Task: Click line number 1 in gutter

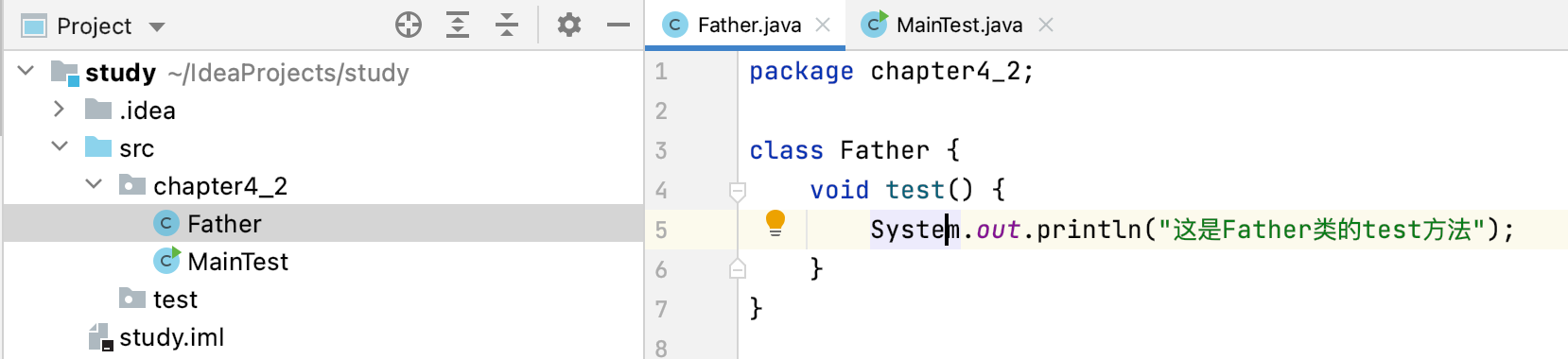Action: (661, 71)
